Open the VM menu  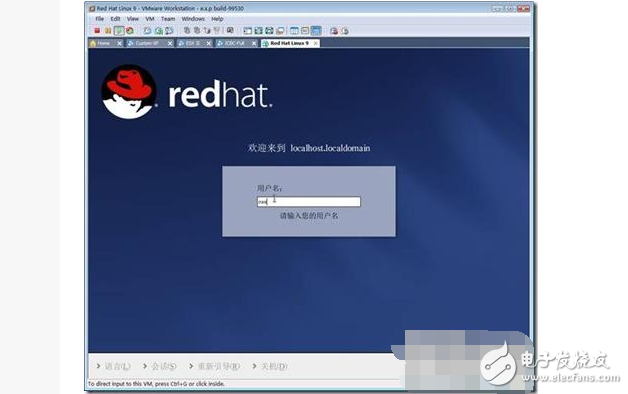click(x=150, y=19)
